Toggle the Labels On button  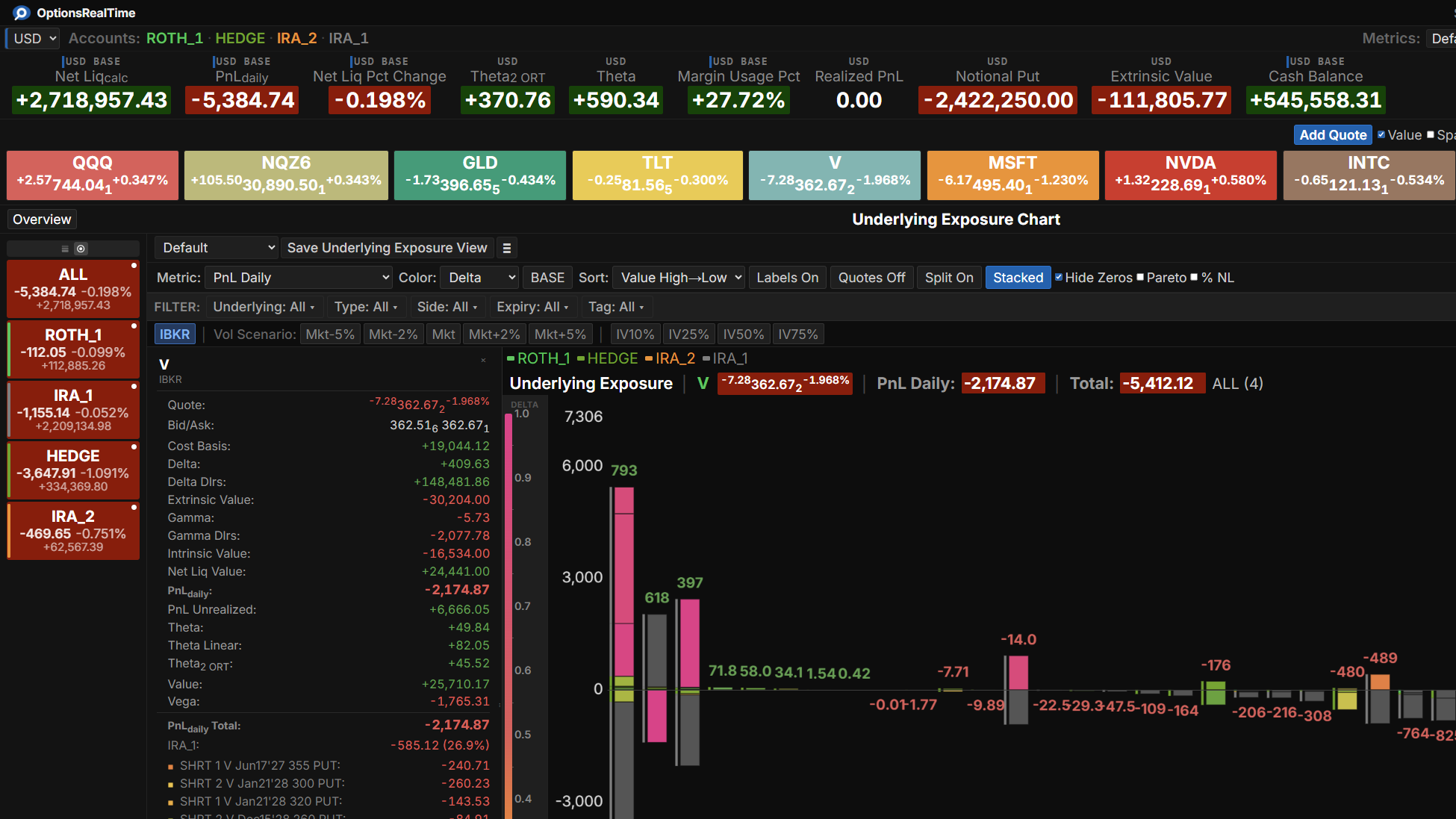787,278
